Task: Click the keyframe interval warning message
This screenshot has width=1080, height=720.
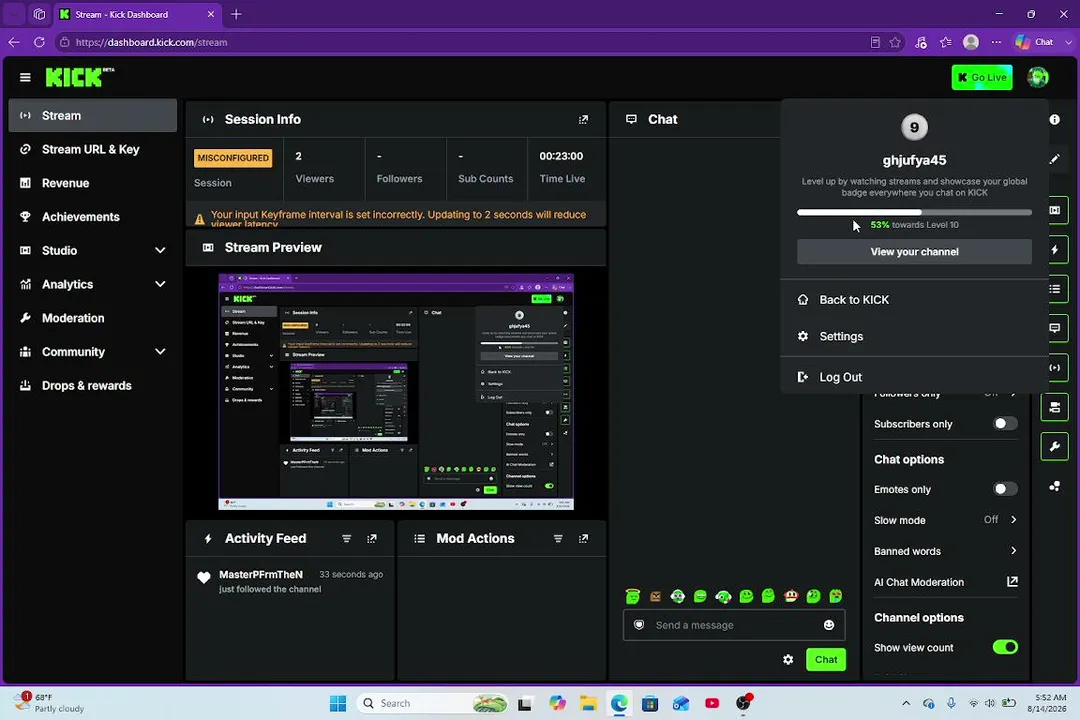Action: (398, 218)
